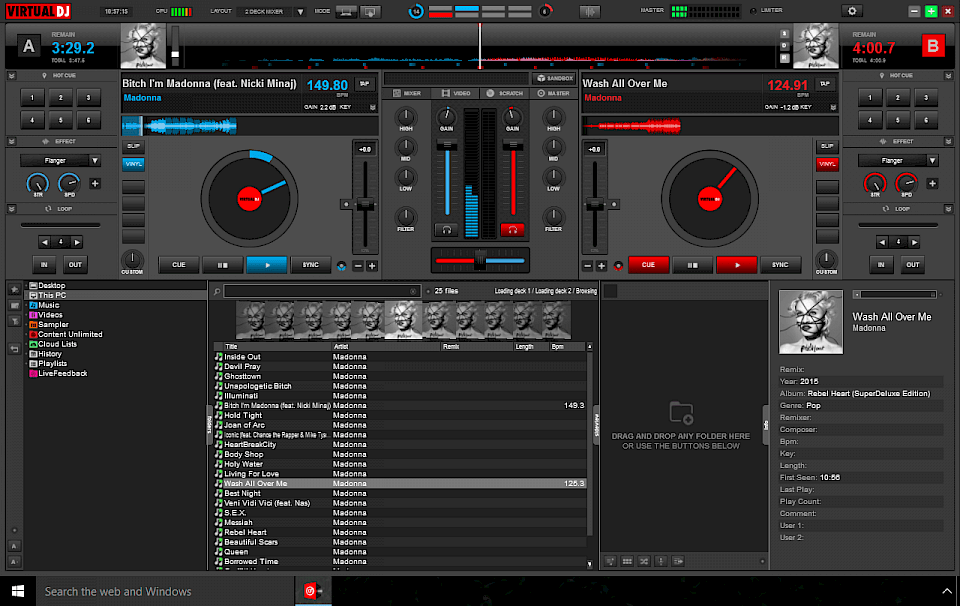Screen dimensions: 960x606
Task: Toggle SLIP mode on deck A
Action: point(133,146)
